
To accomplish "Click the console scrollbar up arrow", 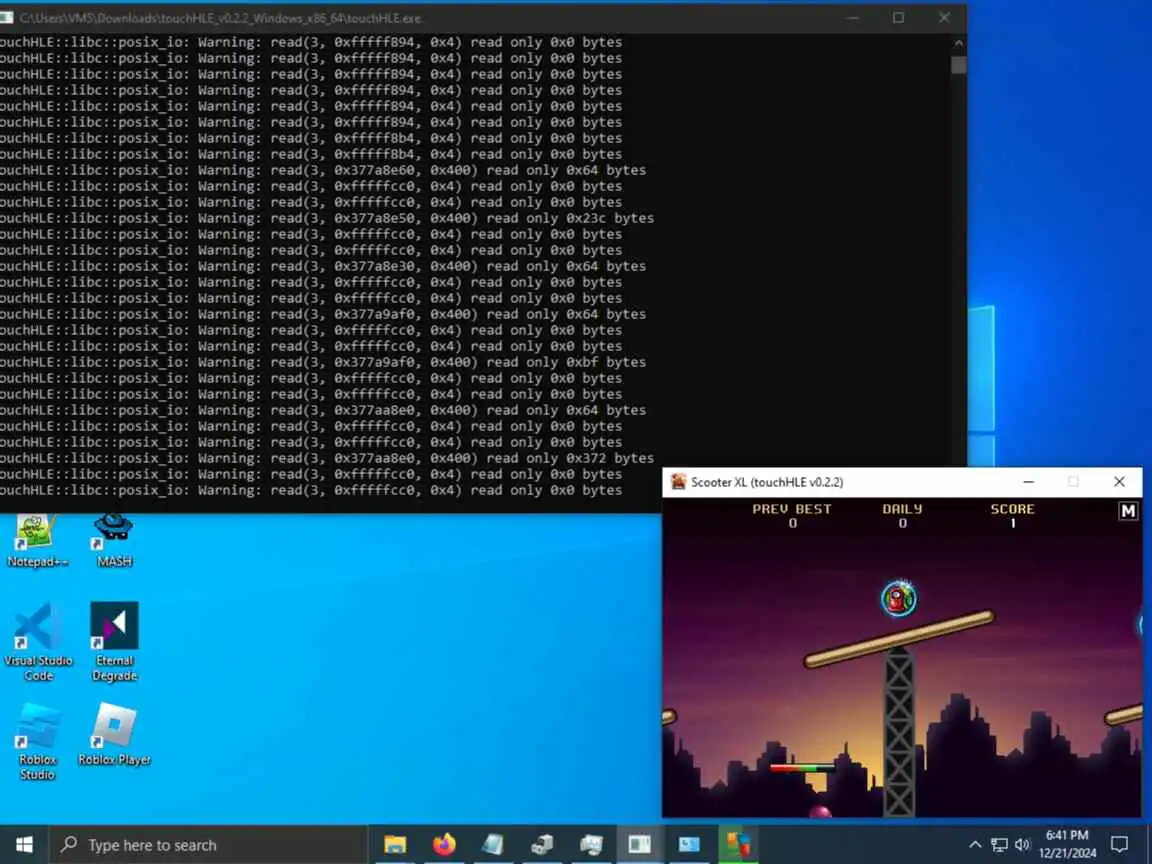I will tap(958, 43).
